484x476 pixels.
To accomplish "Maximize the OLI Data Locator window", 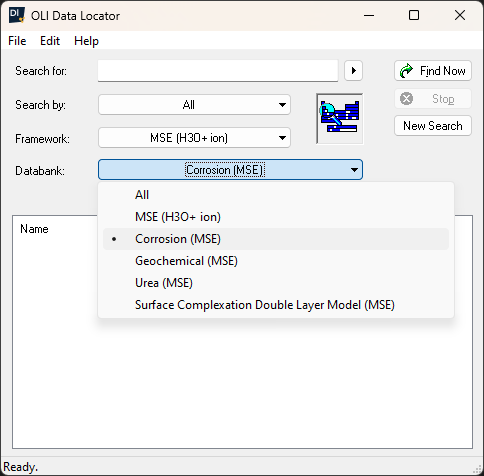I will (x=414, y=15).
